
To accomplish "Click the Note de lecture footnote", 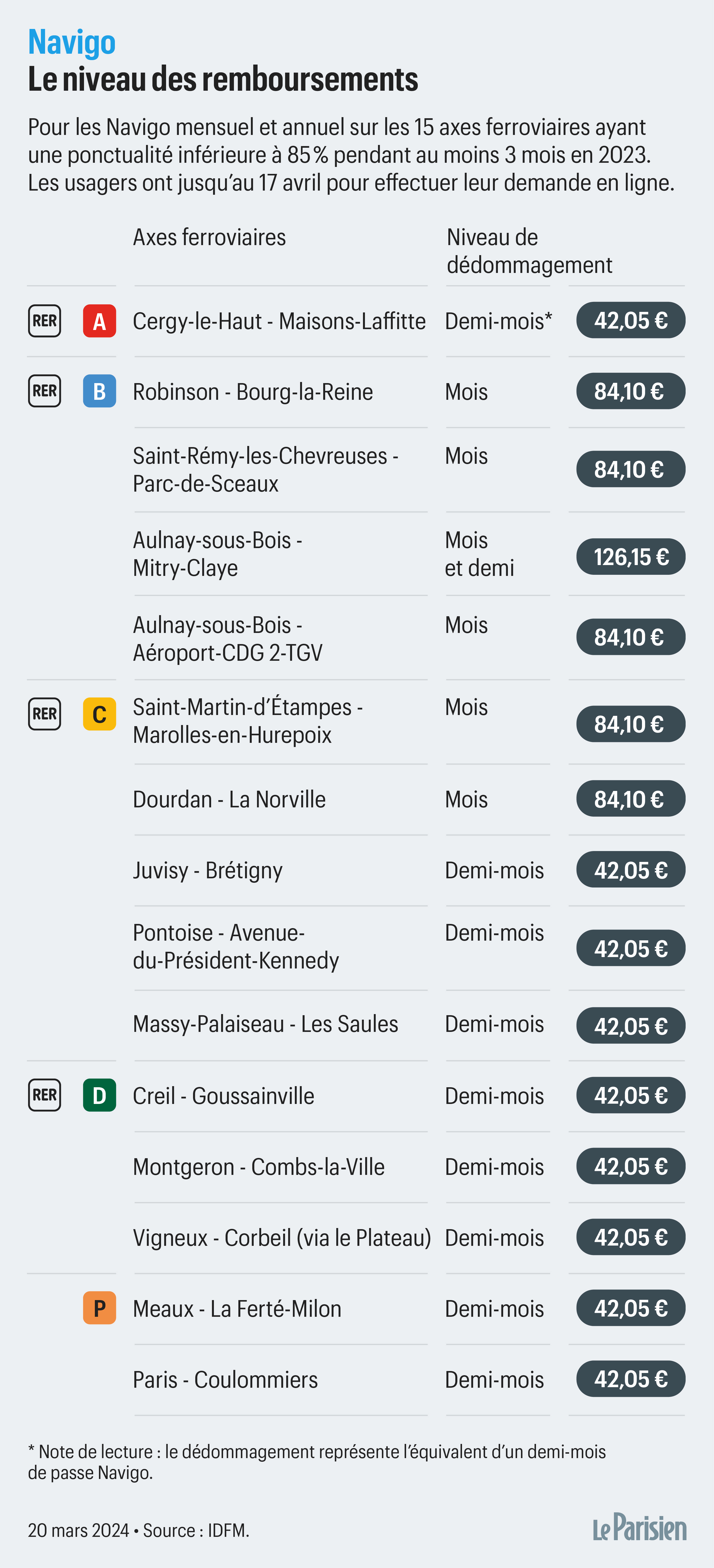I will tap(317, 1462).
